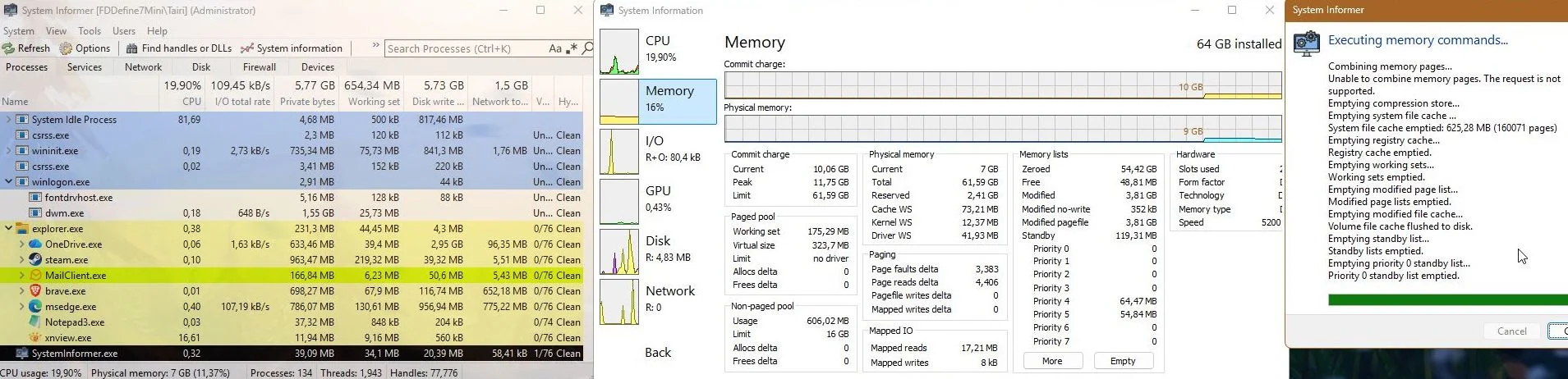1568x379 pixels.
Task: Click the Refresh toolbar icon
Action: click(x=9, y=48)
